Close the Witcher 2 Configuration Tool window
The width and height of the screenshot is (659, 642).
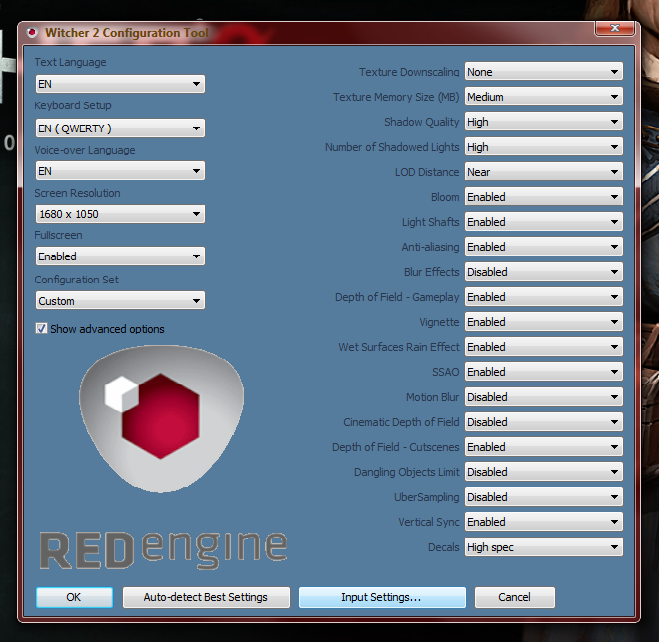(614, 28)
